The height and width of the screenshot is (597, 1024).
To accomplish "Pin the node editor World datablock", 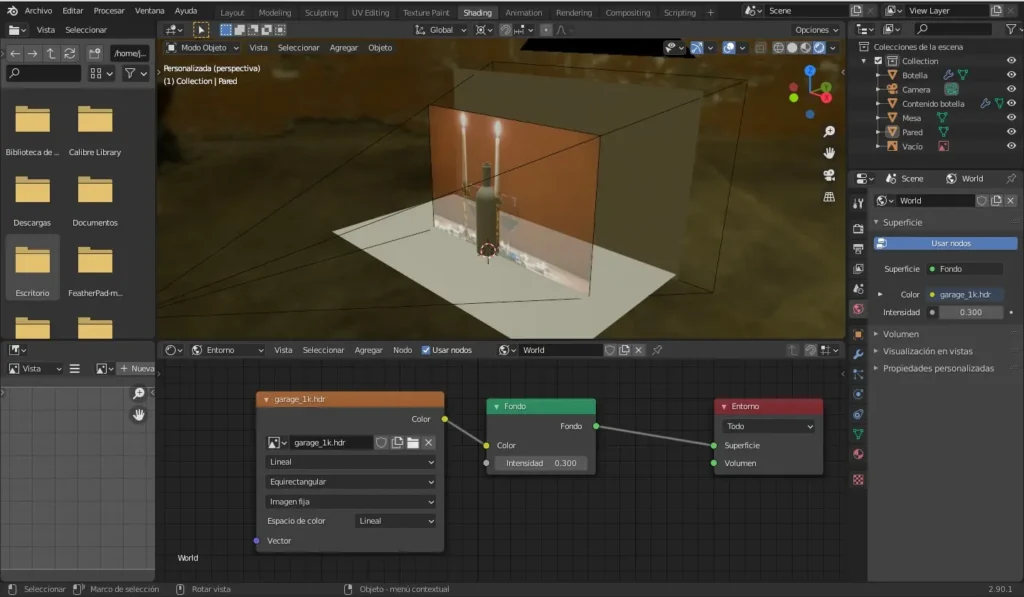I will pyautogui.click(x=658, y=350).
